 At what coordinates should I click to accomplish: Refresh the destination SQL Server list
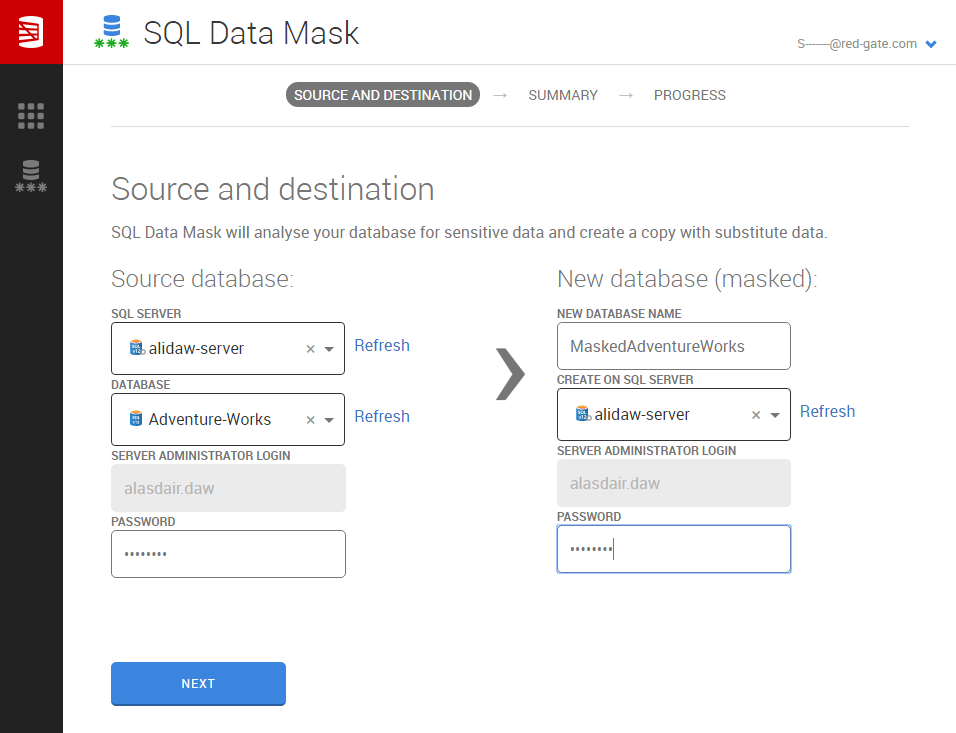point(827,411)
